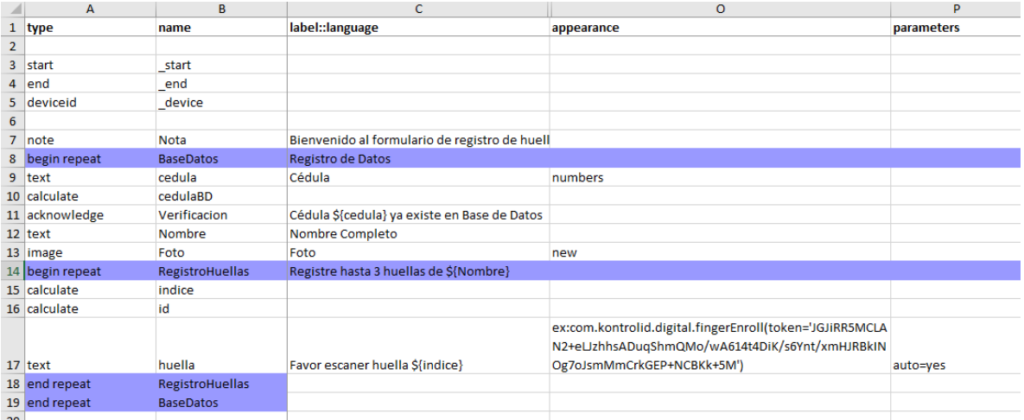Select the "acknowledge" type cell
The image size is (1024, 420).
point(90,215)
